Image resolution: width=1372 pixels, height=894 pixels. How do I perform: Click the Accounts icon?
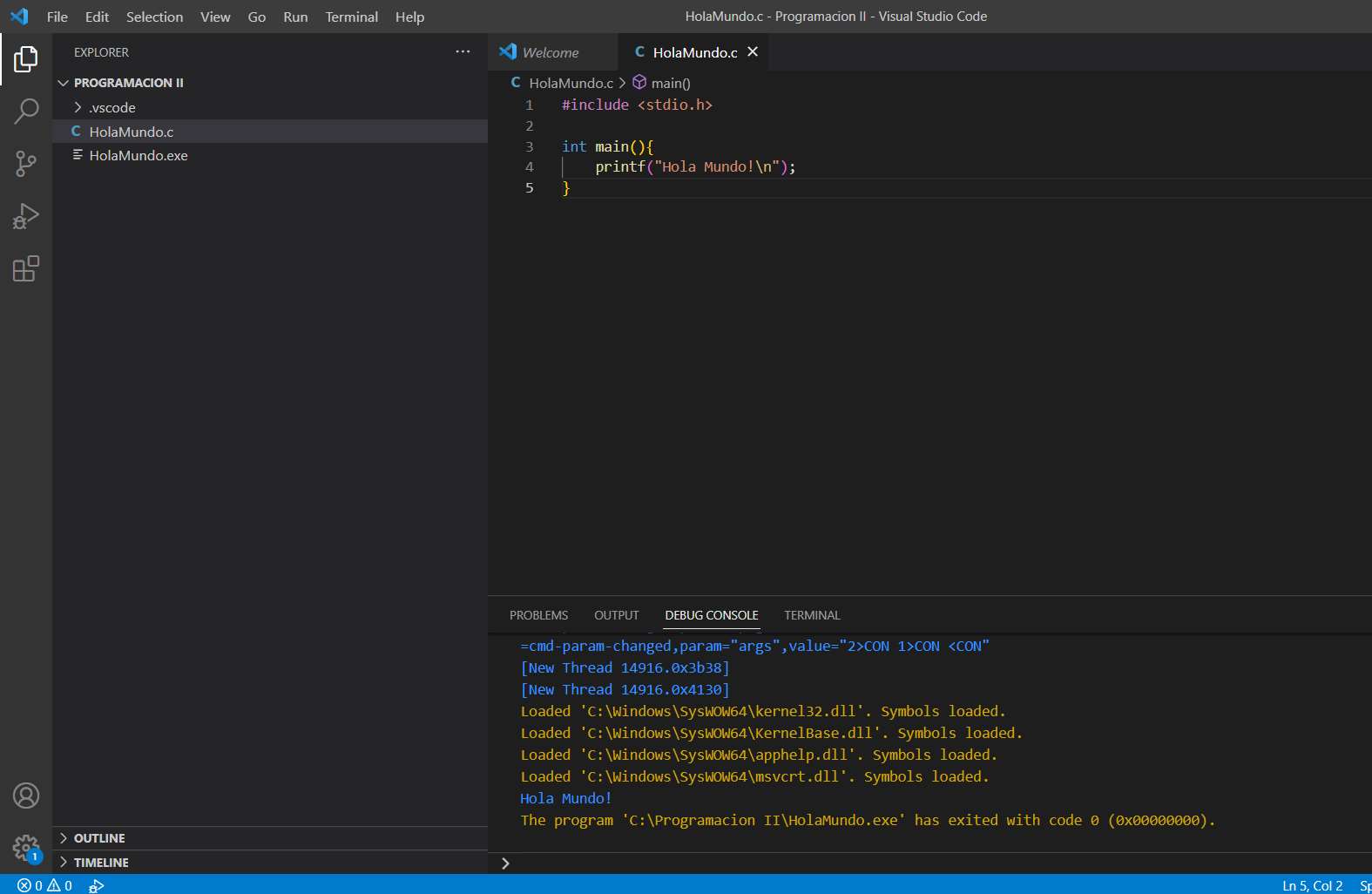(x=26, y=796)
